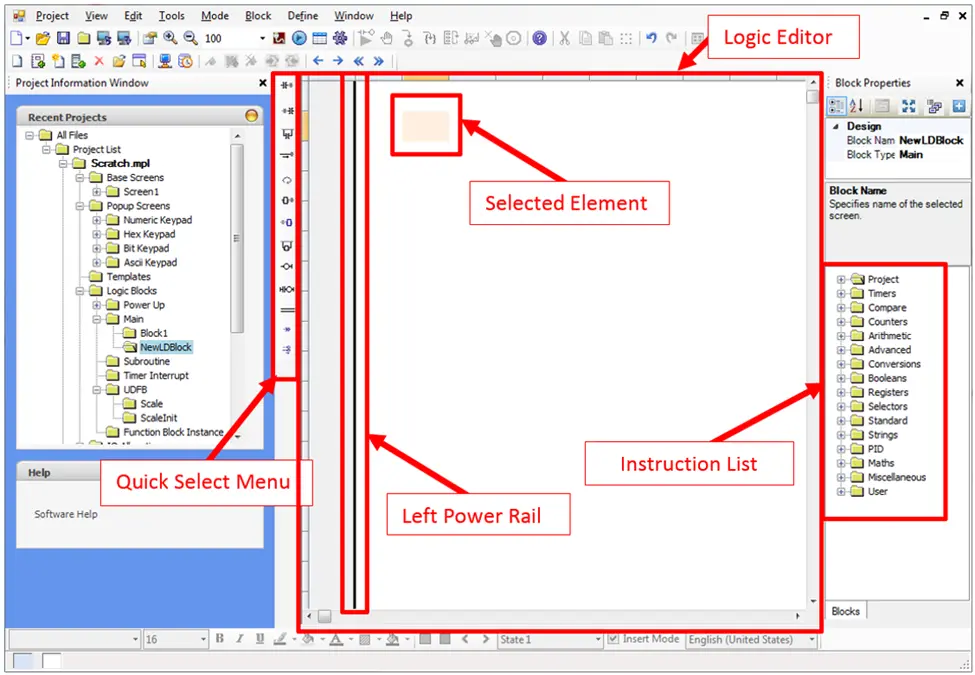Click the Categorized view icon in Block Properties
The height and width of the screenshot is (675, 975).
coord(837,106)
